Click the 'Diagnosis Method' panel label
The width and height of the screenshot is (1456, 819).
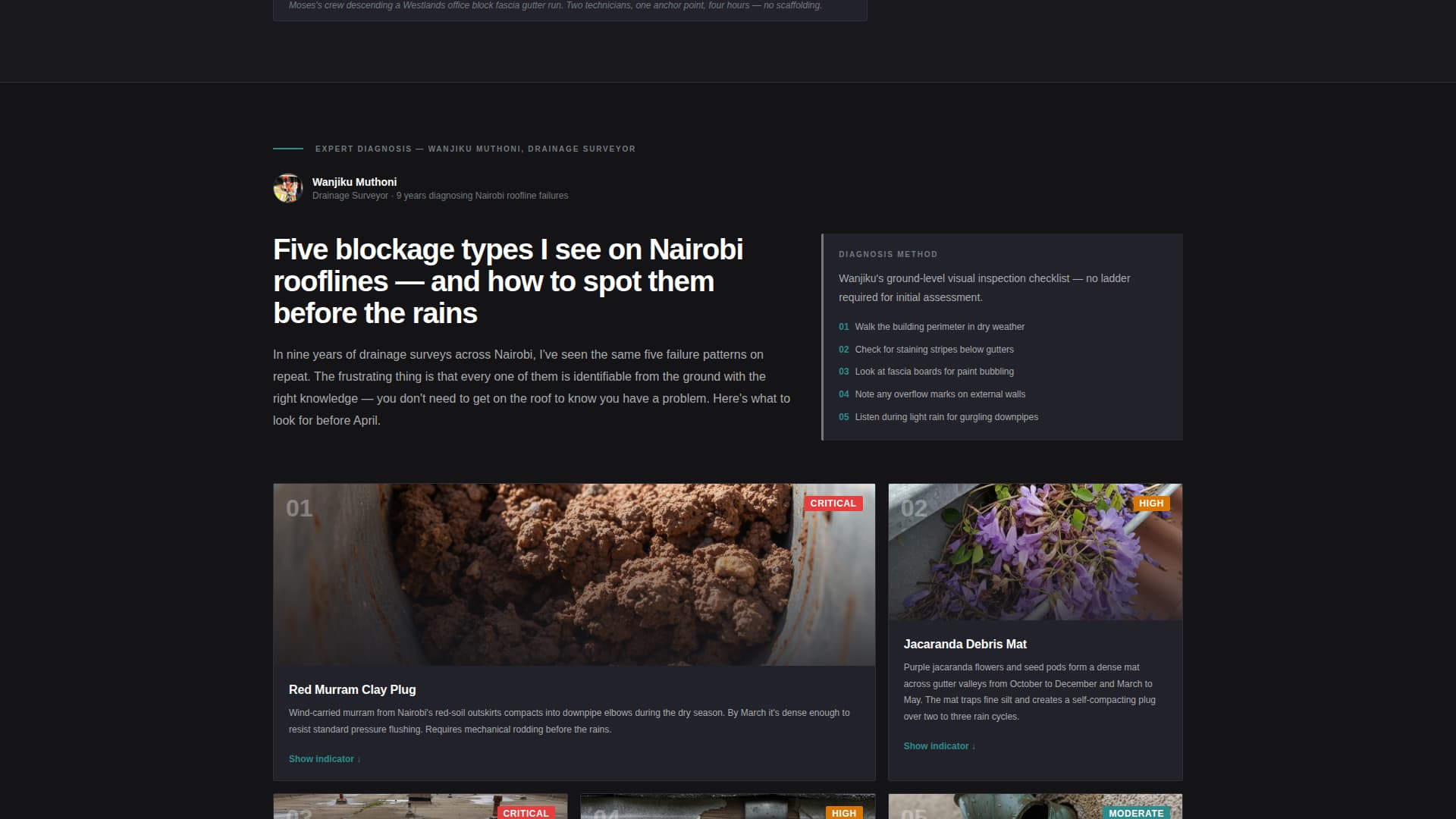[x=888, y=254]
